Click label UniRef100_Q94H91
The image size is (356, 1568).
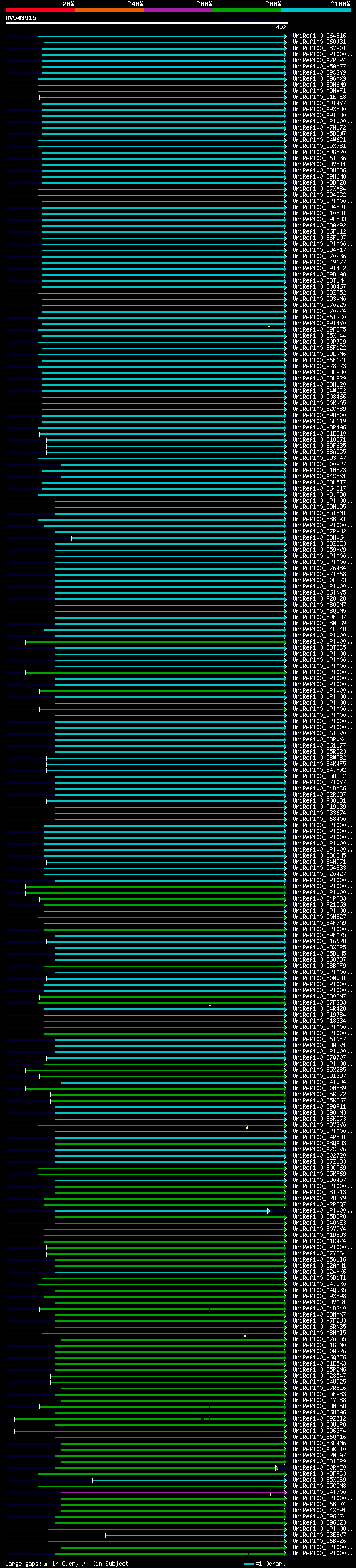[319, 207]
